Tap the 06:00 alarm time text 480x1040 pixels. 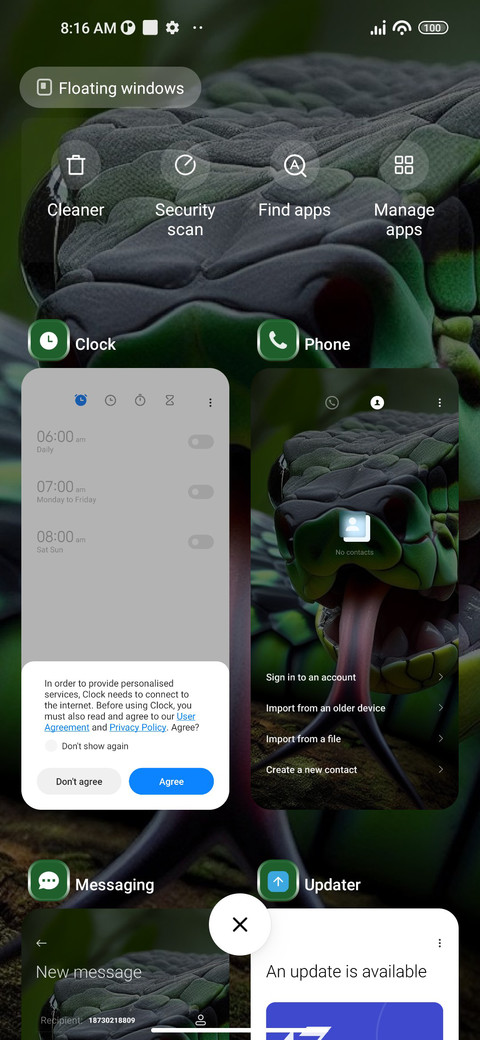[55, 436]
